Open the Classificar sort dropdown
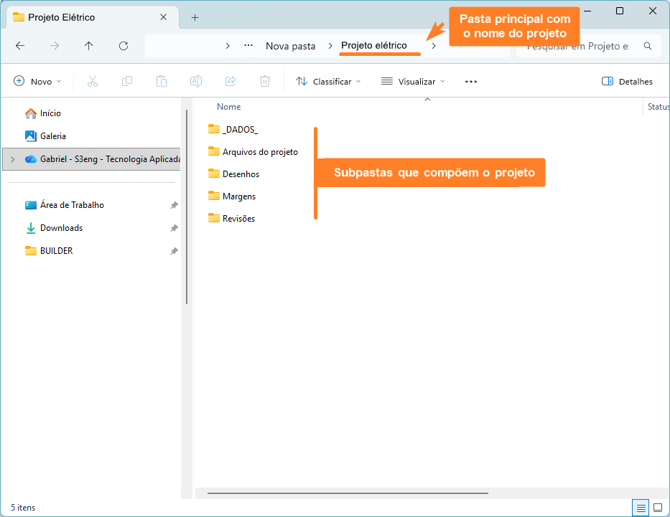The width and height of the screenshot is (670, 517). [328, 81]
